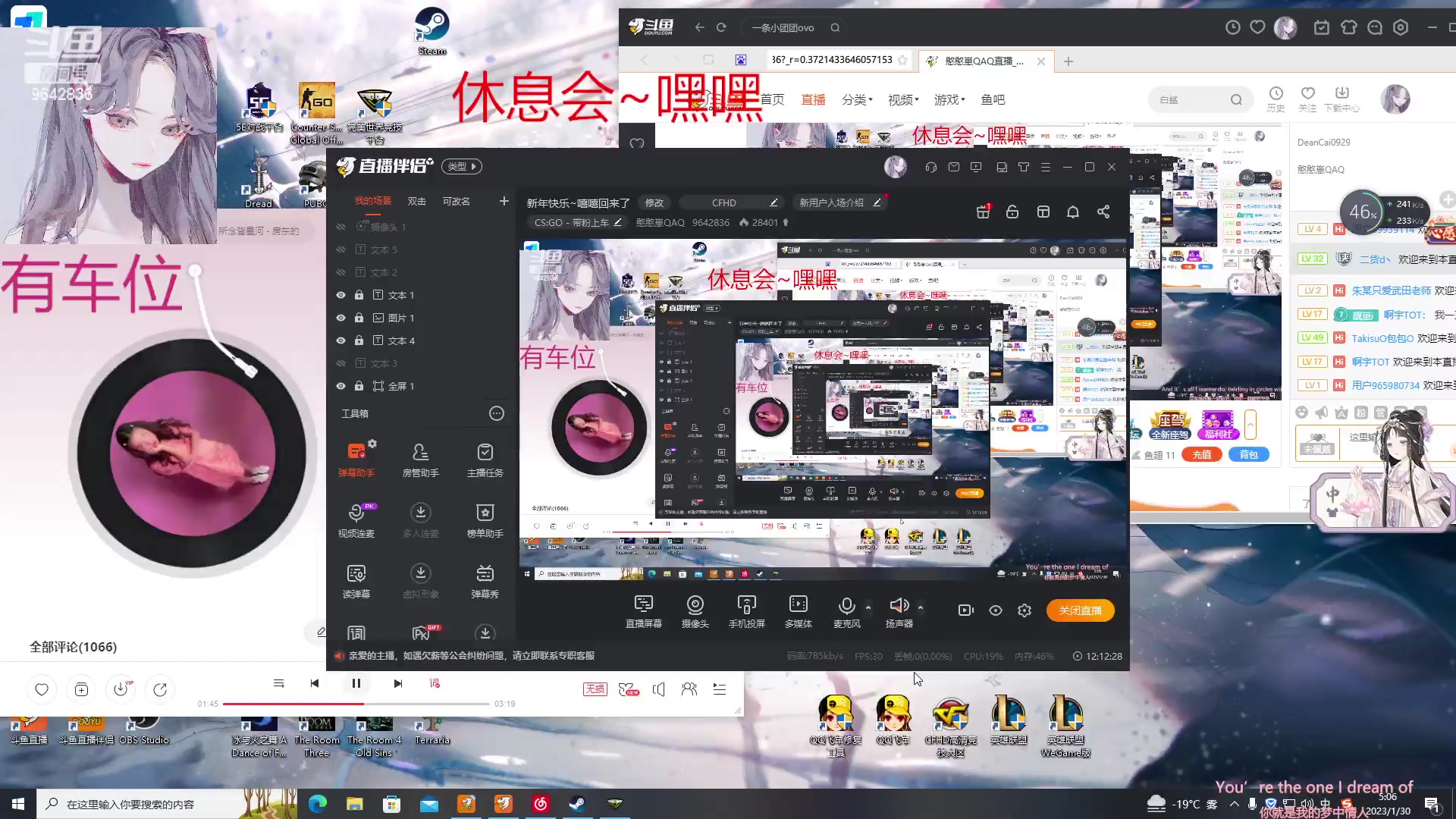Viewport: 1456px width, 819px height.
Task: Switch to the 我的场景 scene tab
Action: pos(373,201)
